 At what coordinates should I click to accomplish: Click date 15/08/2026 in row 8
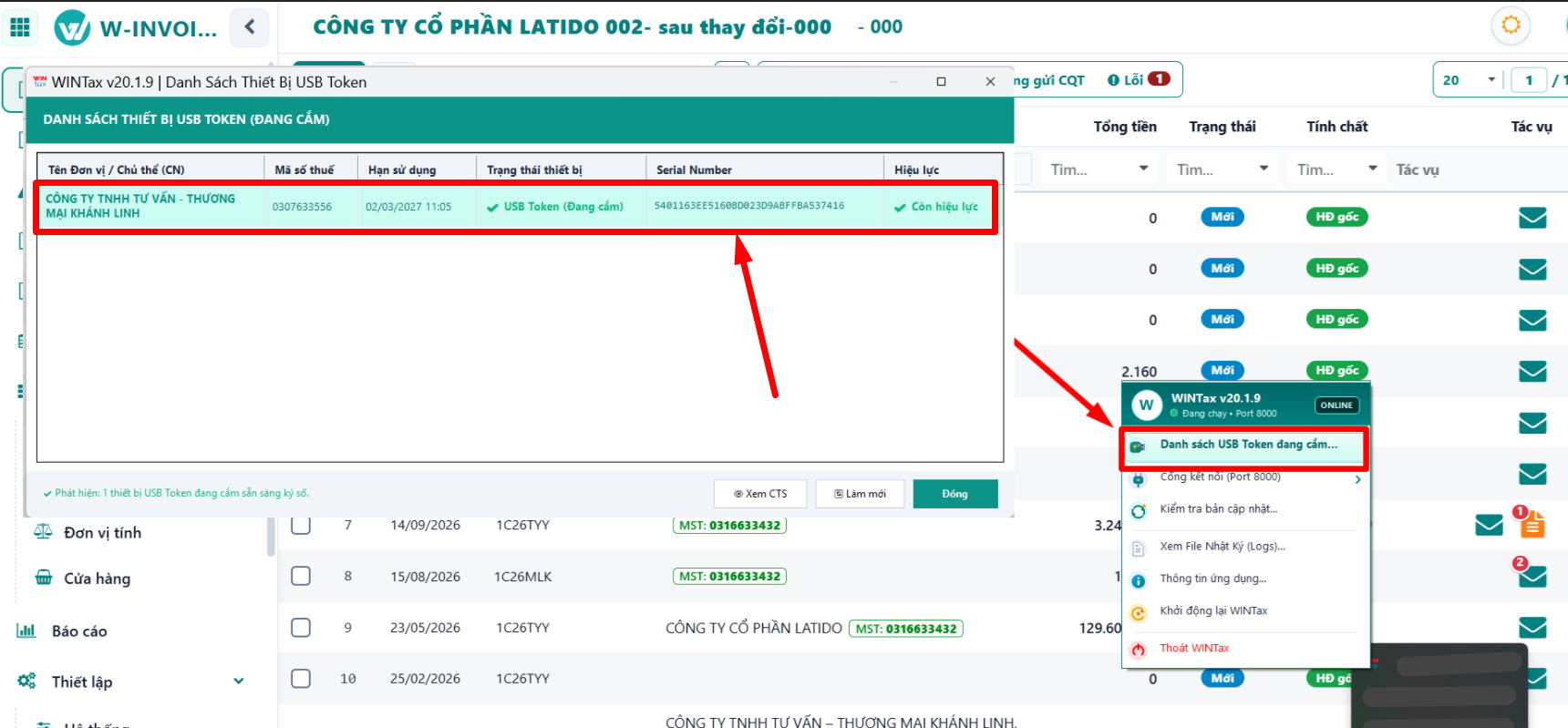click(x=425, y=577)
